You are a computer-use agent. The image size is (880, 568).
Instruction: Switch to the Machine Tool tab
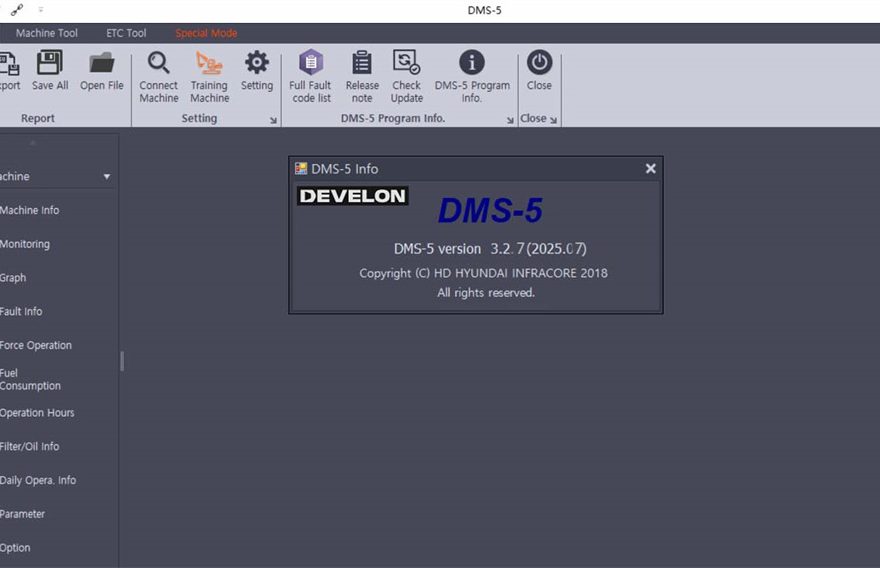[46, 33]
